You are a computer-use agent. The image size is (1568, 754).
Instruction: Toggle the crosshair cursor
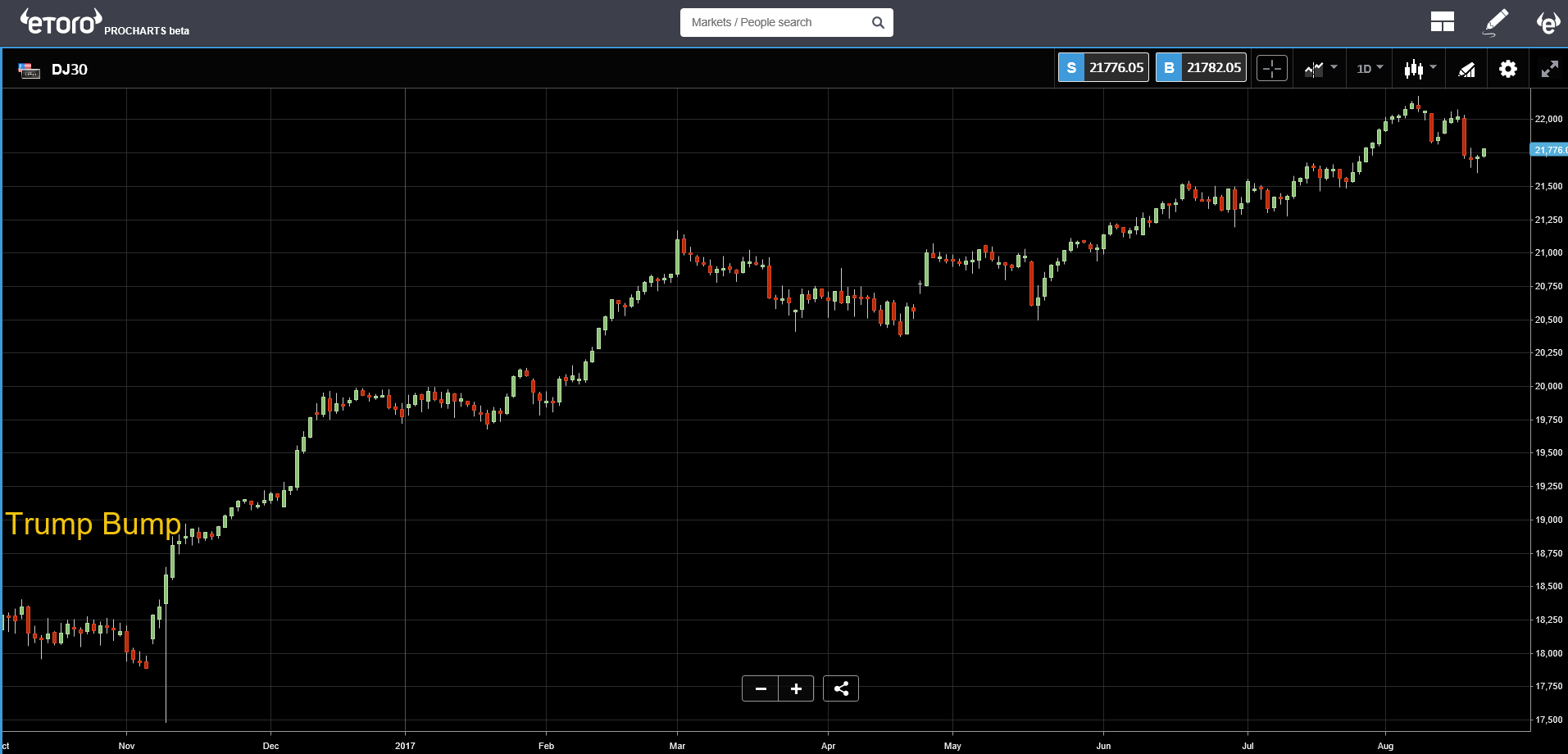[1272, 69]
